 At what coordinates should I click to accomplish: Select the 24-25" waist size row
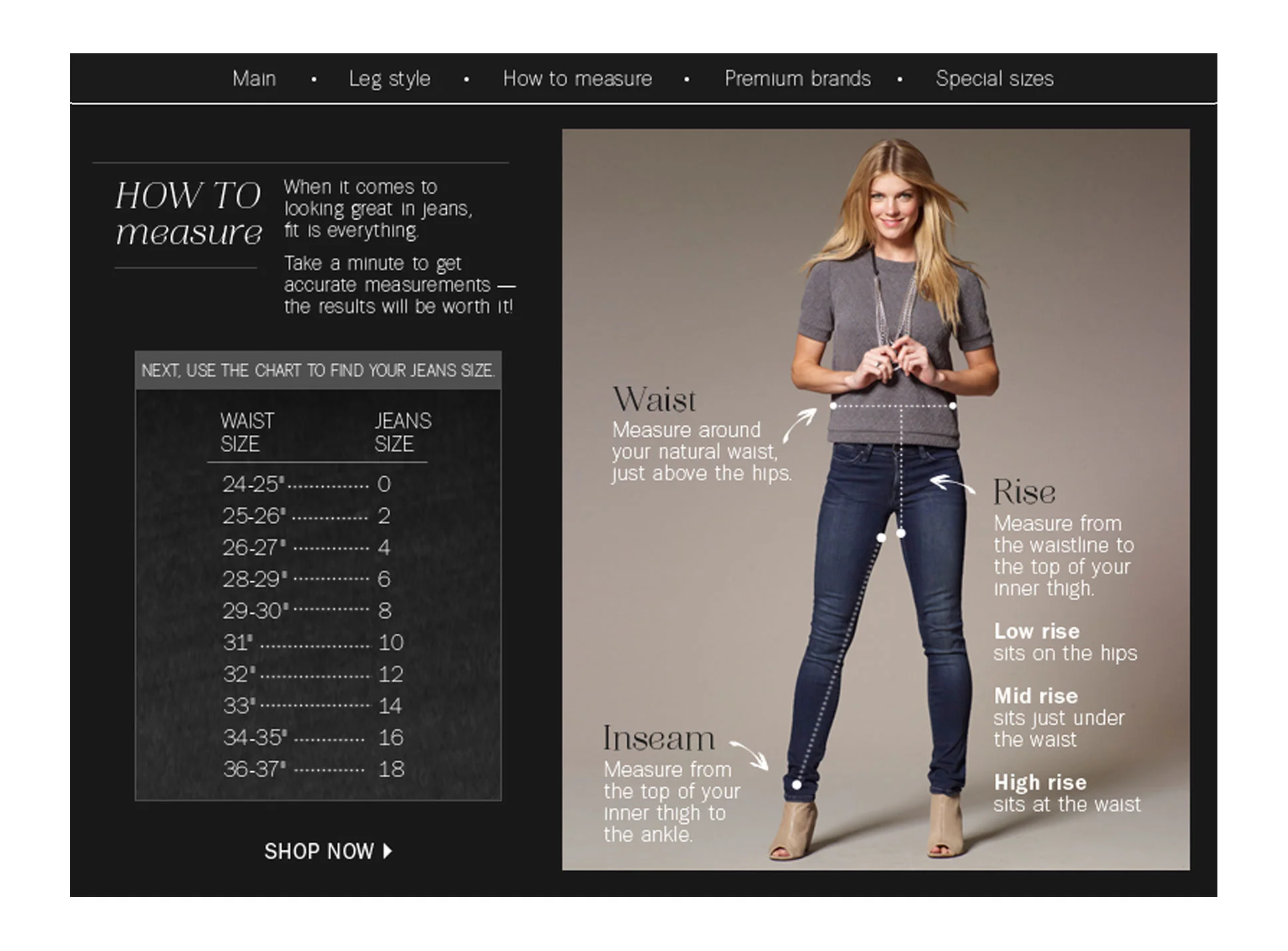pyautogui.click(x=307, y=484)
